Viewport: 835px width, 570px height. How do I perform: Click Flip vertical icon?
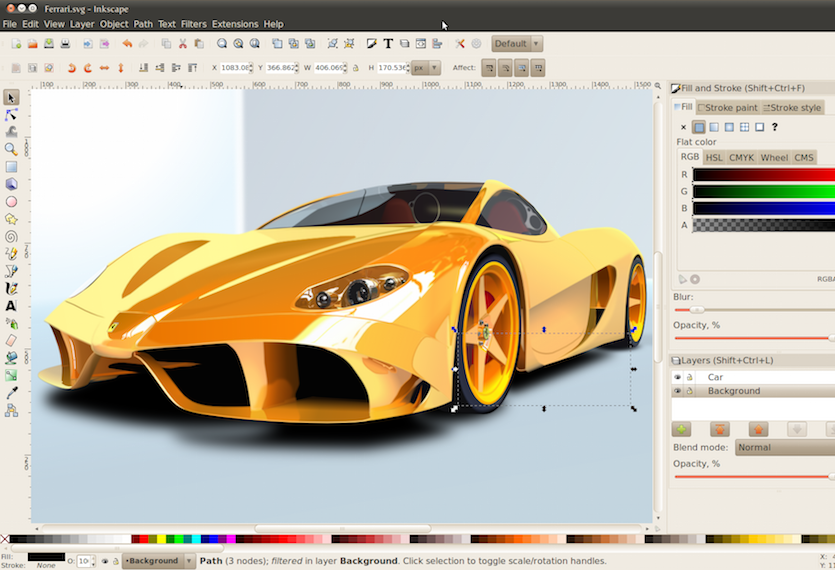tap(121, 68)
